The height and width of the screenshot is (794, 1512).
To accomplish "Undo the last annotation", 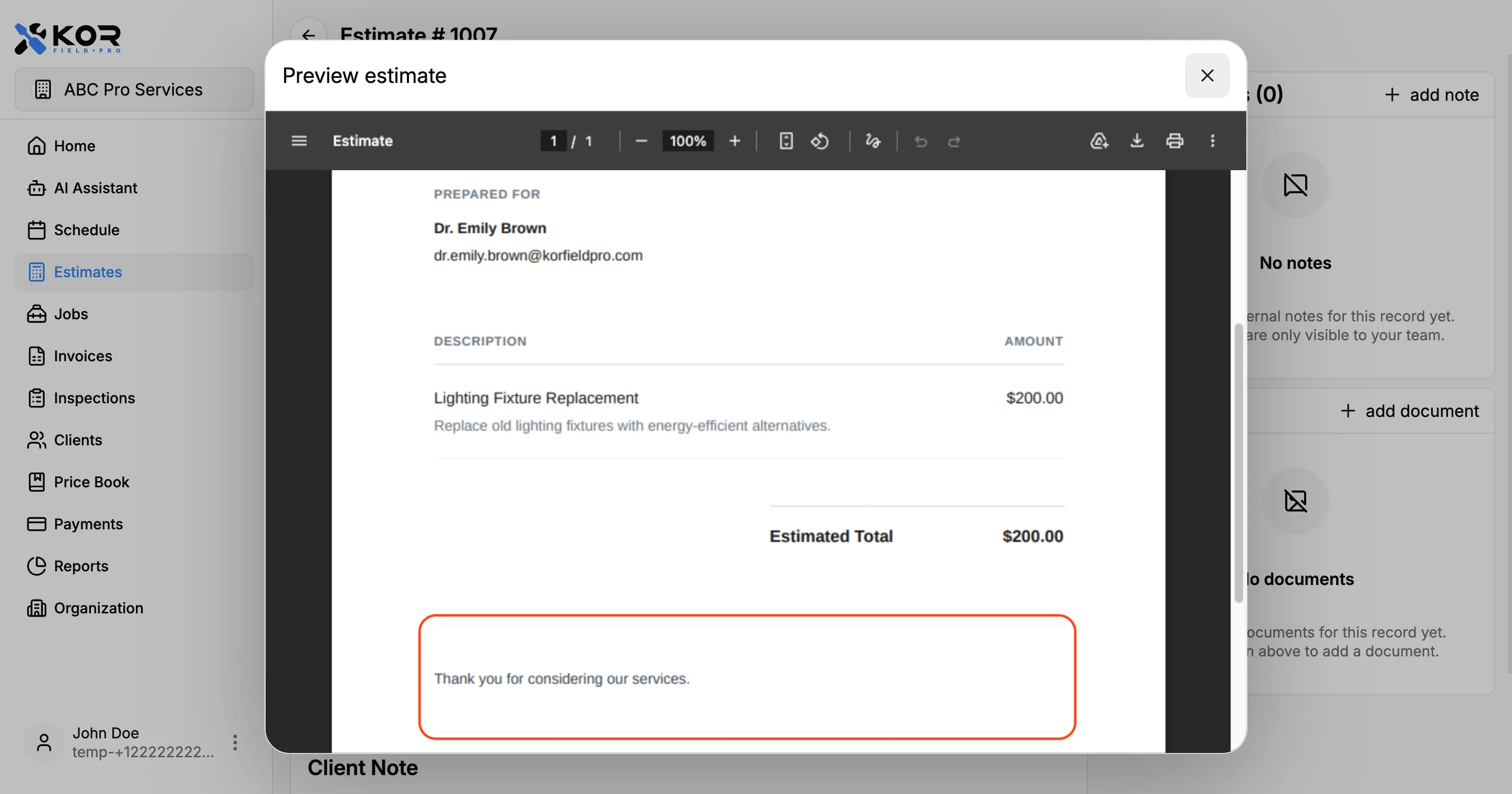I will (920, 141).
